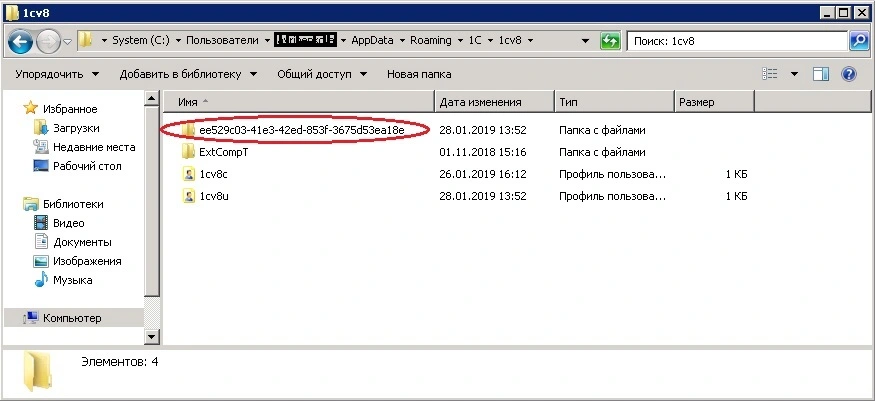Click the search magnifier icon

[857, 41]
